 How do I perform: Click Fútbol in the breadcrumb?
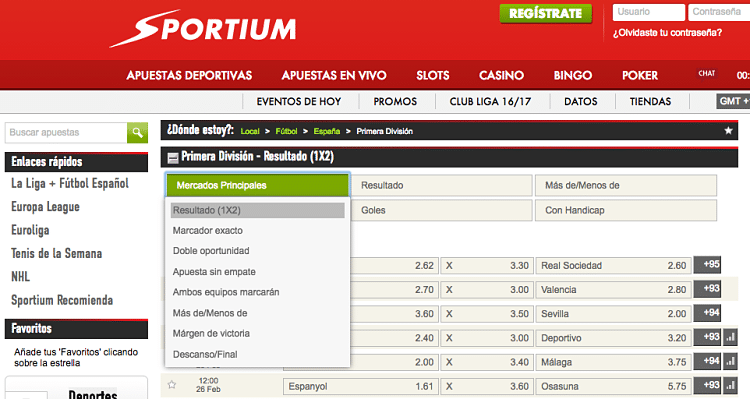[286, 131]
